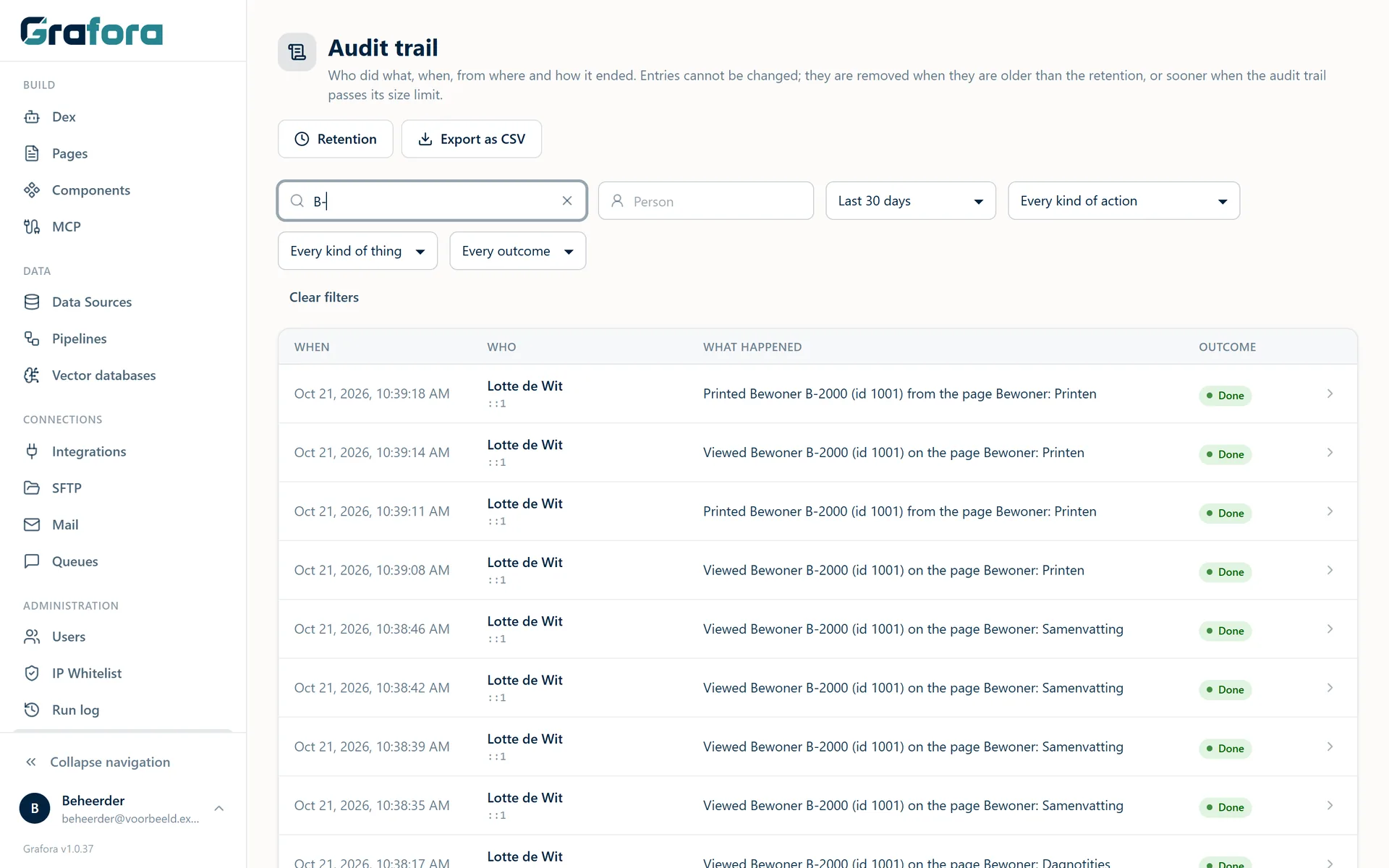1389x868 pixels.
Task: Expand the 10:38:46 AM entry chevron
Action: click(1330, 629)
